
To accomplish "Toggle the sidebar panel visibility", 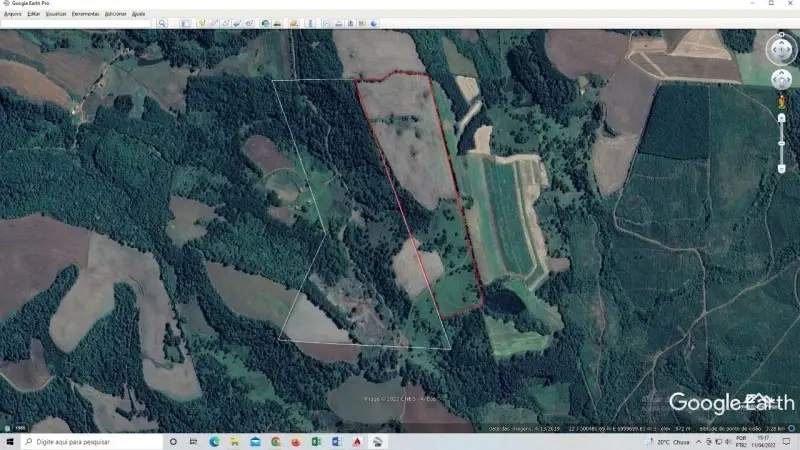I will click(186, 23).
